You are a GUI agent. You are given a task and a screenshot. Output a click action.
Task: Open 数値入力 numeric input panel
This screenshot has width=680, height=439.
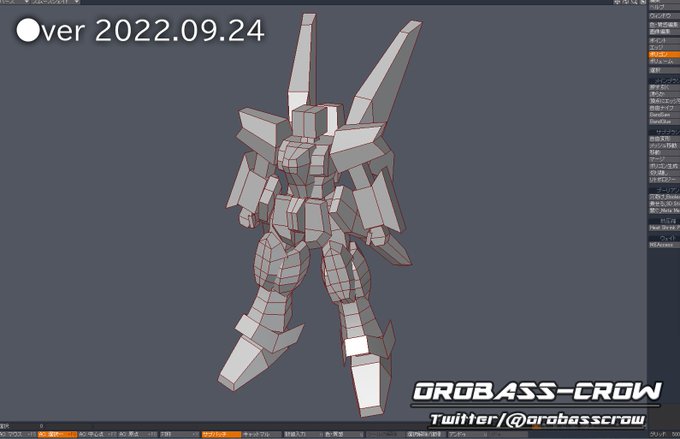point(302,434)
